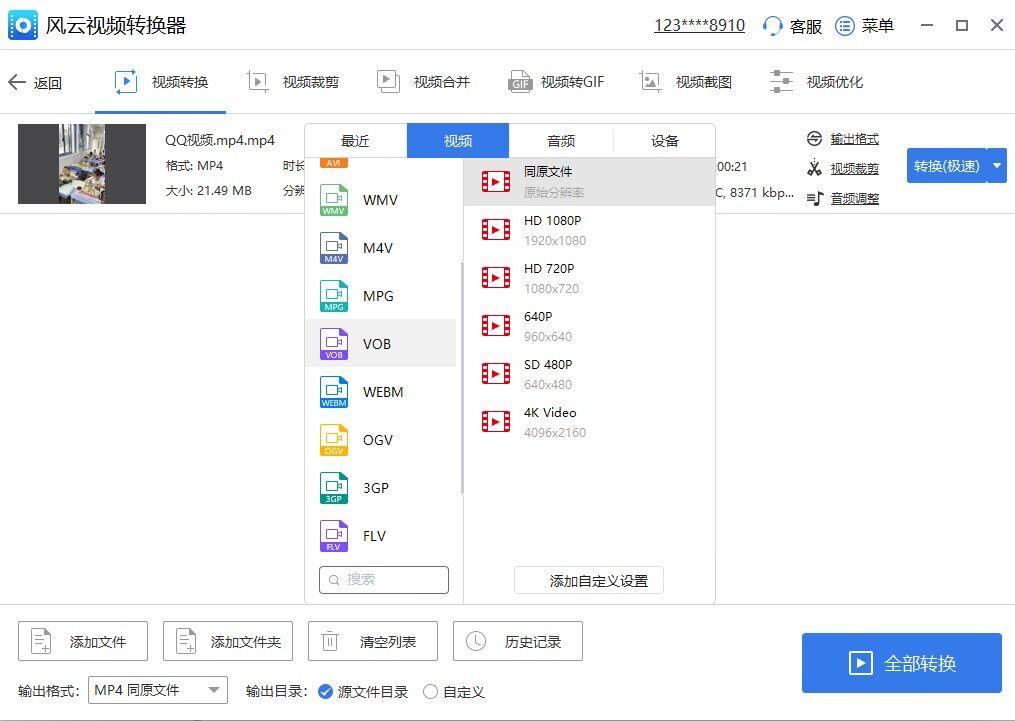Screen dimensions: 1015x721
Task: Click 添加自定义设置 button
Action: [x=589, y=581]
